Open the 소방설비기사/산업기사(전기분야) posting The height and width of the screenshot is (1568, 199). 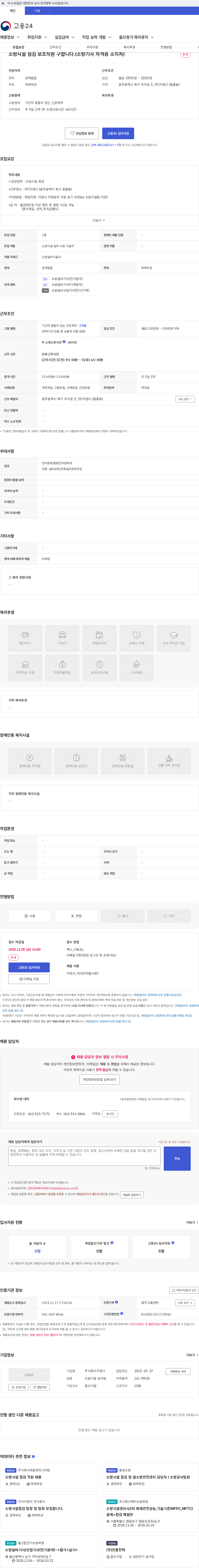pyautogui.click(x=41, y=1550)
